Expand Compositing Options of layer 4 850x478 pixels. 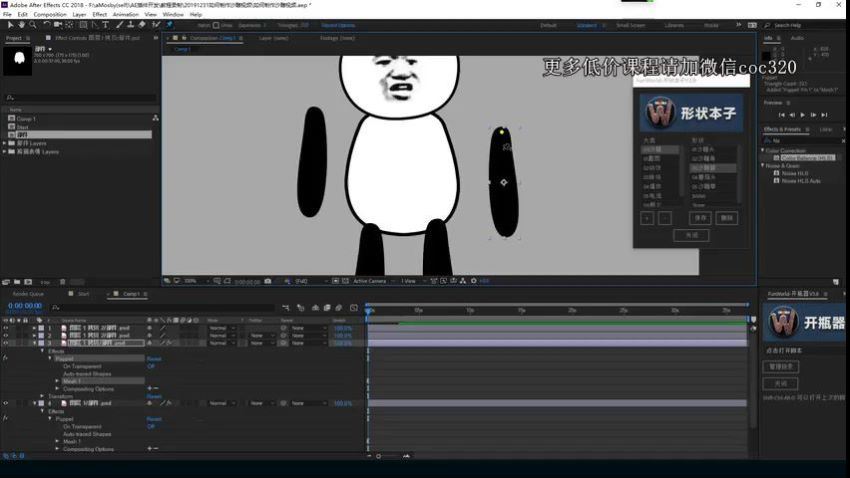[x=57, y=449]
